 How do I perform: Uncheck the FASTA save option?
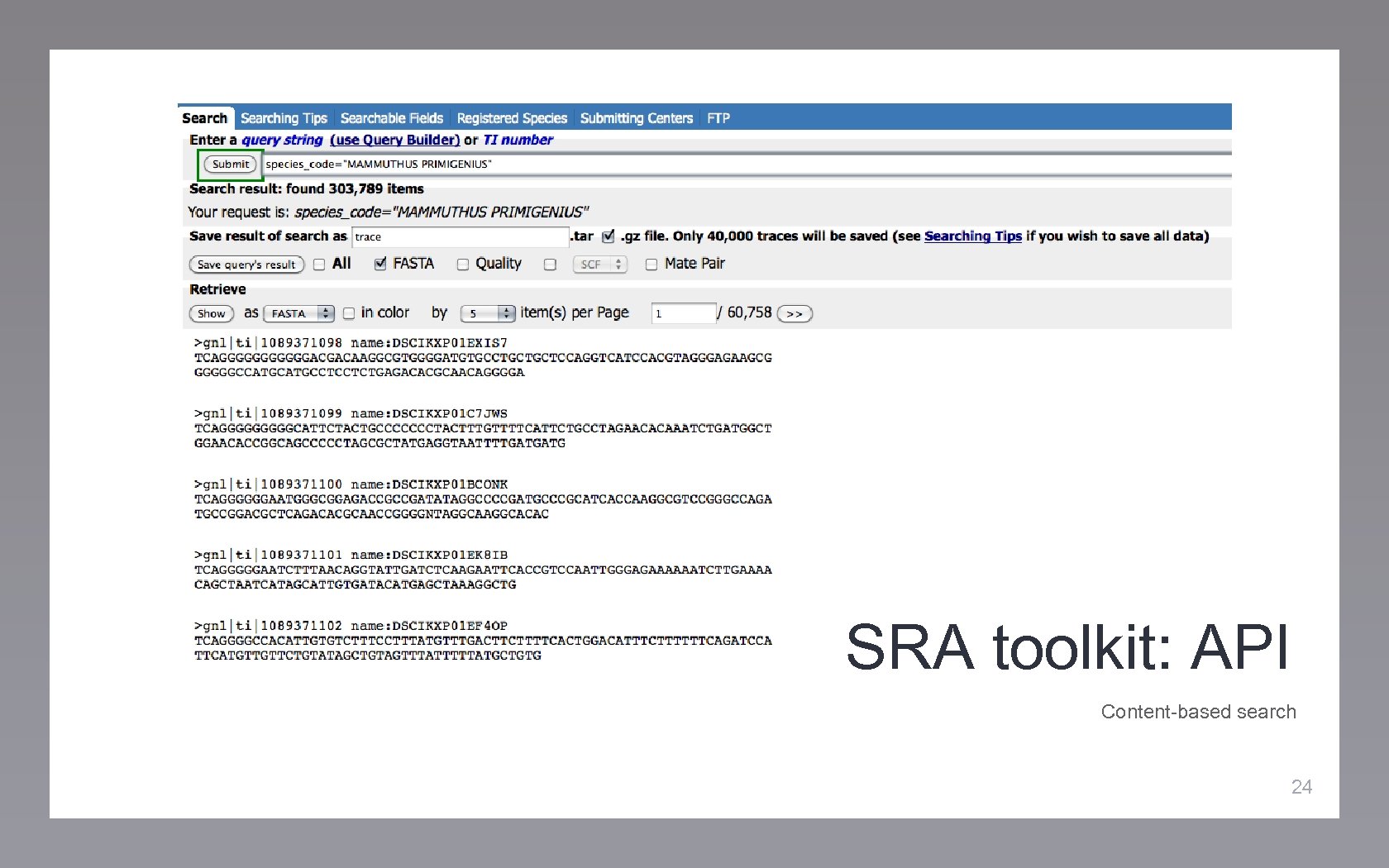tap(380, 264)
